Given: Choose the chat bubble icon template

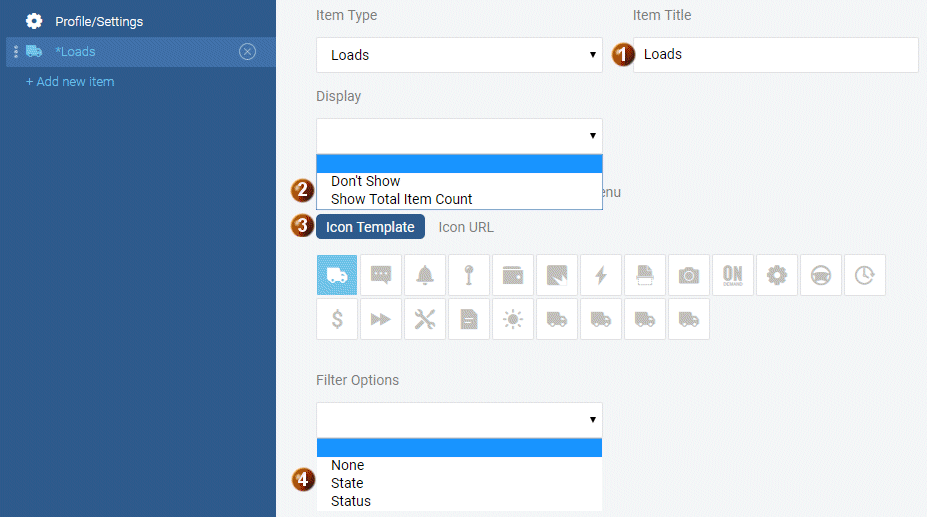Looking at the screenshot, I should 381,275.
